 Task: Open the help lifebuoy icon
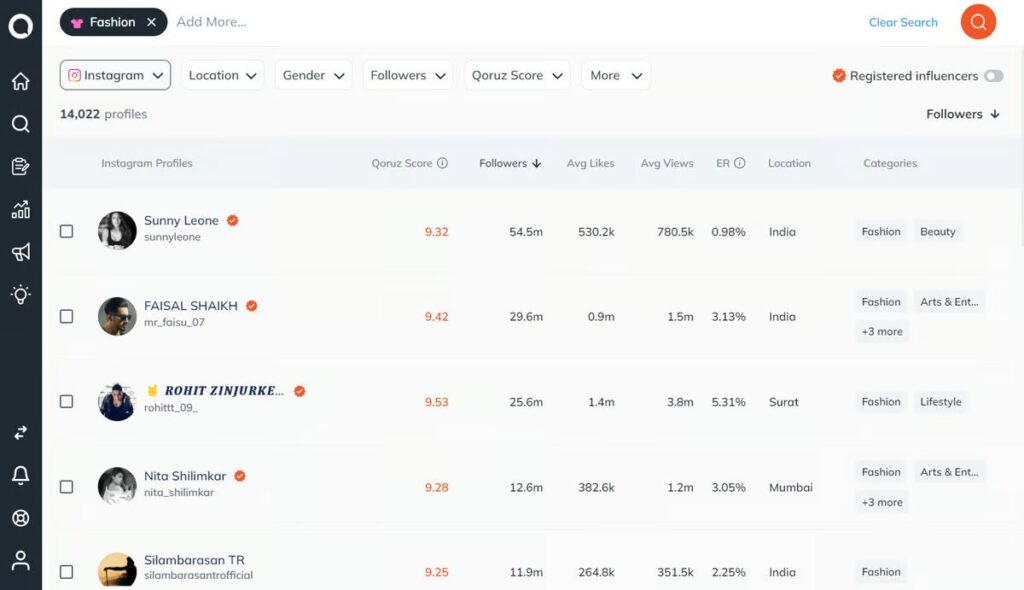click(x=20, y=518)
